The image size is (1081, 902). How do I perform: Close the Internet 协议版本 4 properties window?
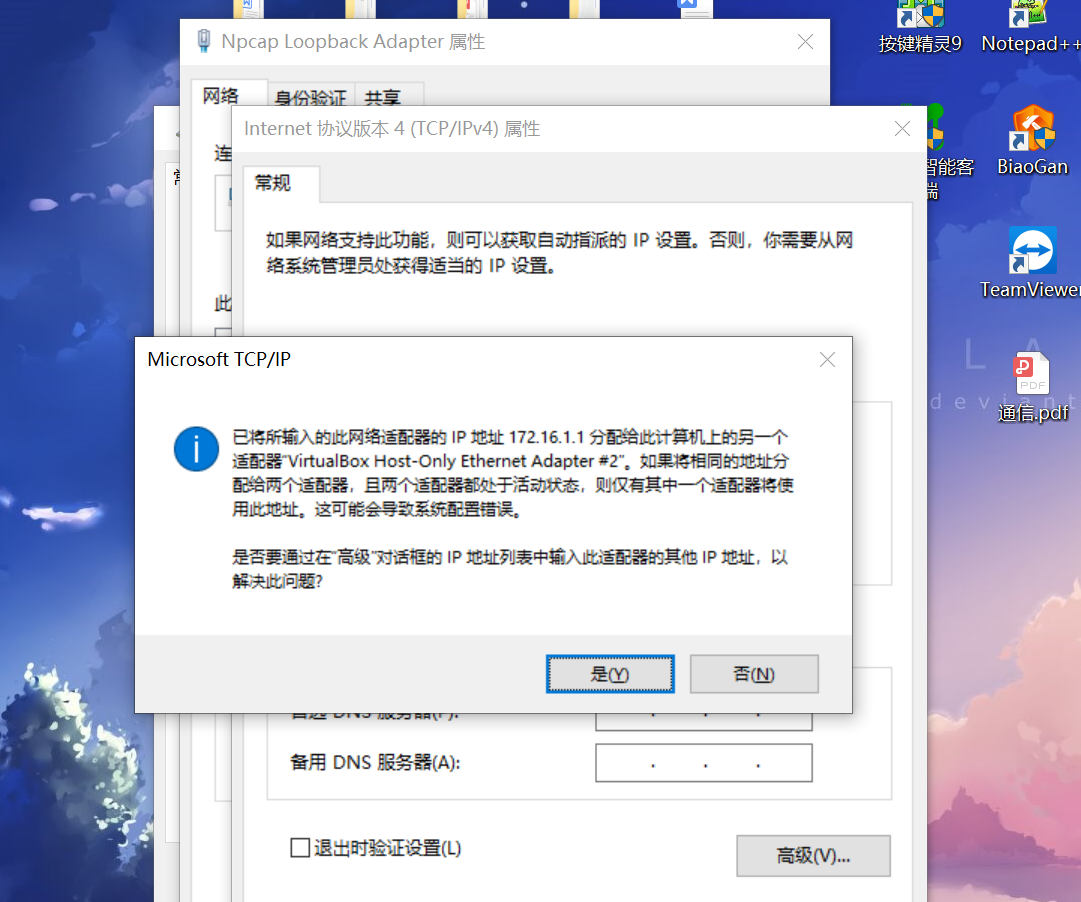(x=902, y=129)
